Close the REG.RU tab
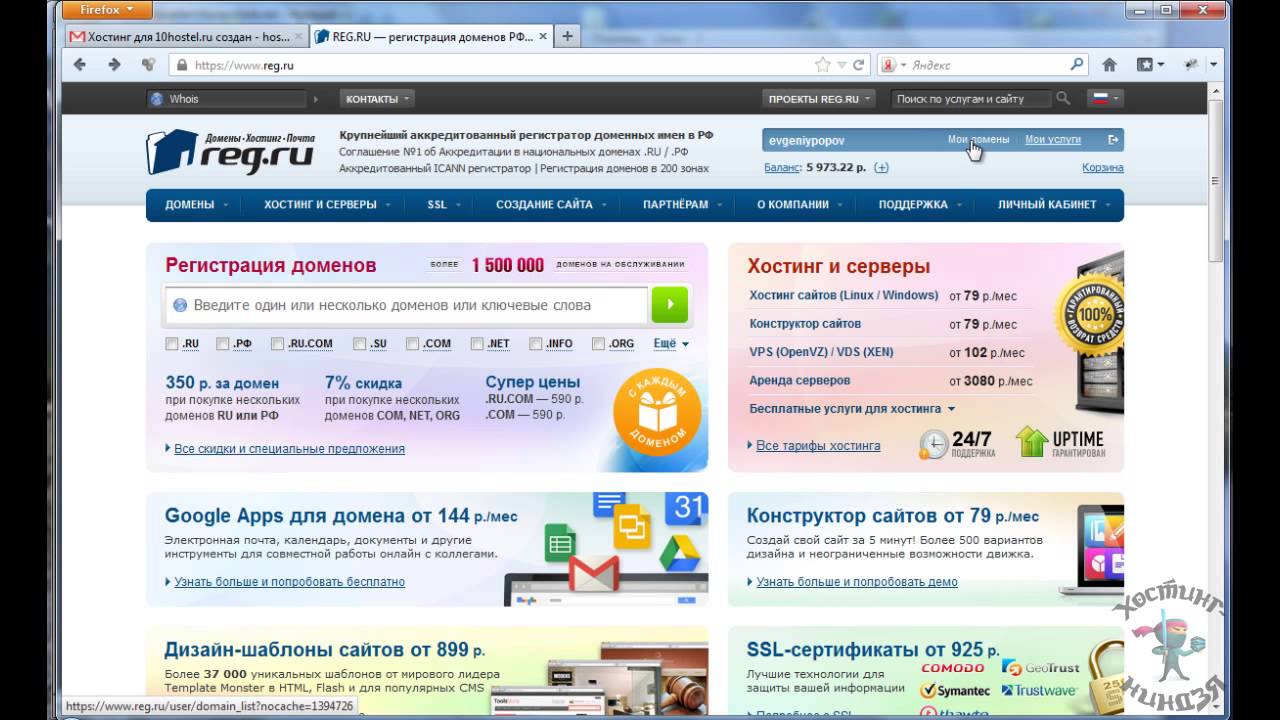 (x=541, y=36)
